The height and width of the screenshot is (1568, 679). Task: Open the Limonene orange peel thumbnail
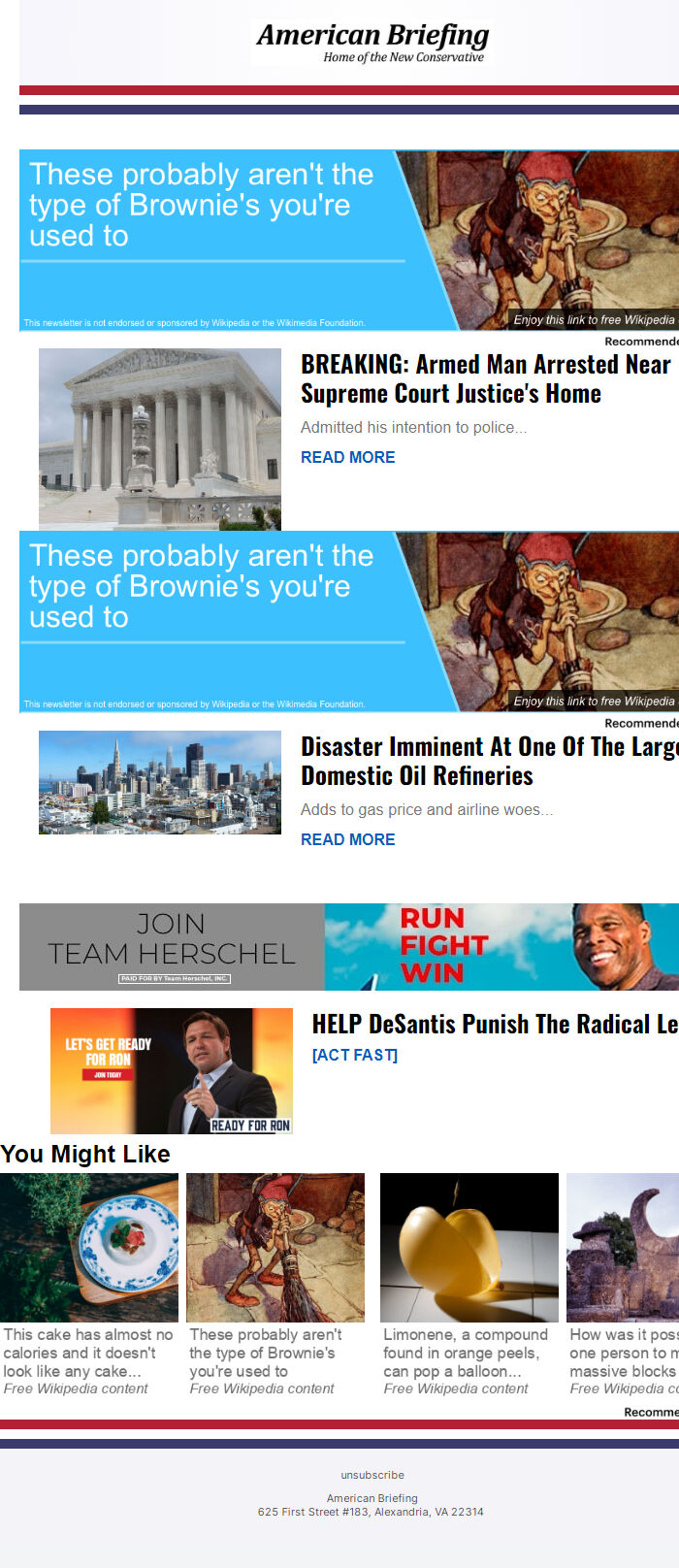(469, 1248)
